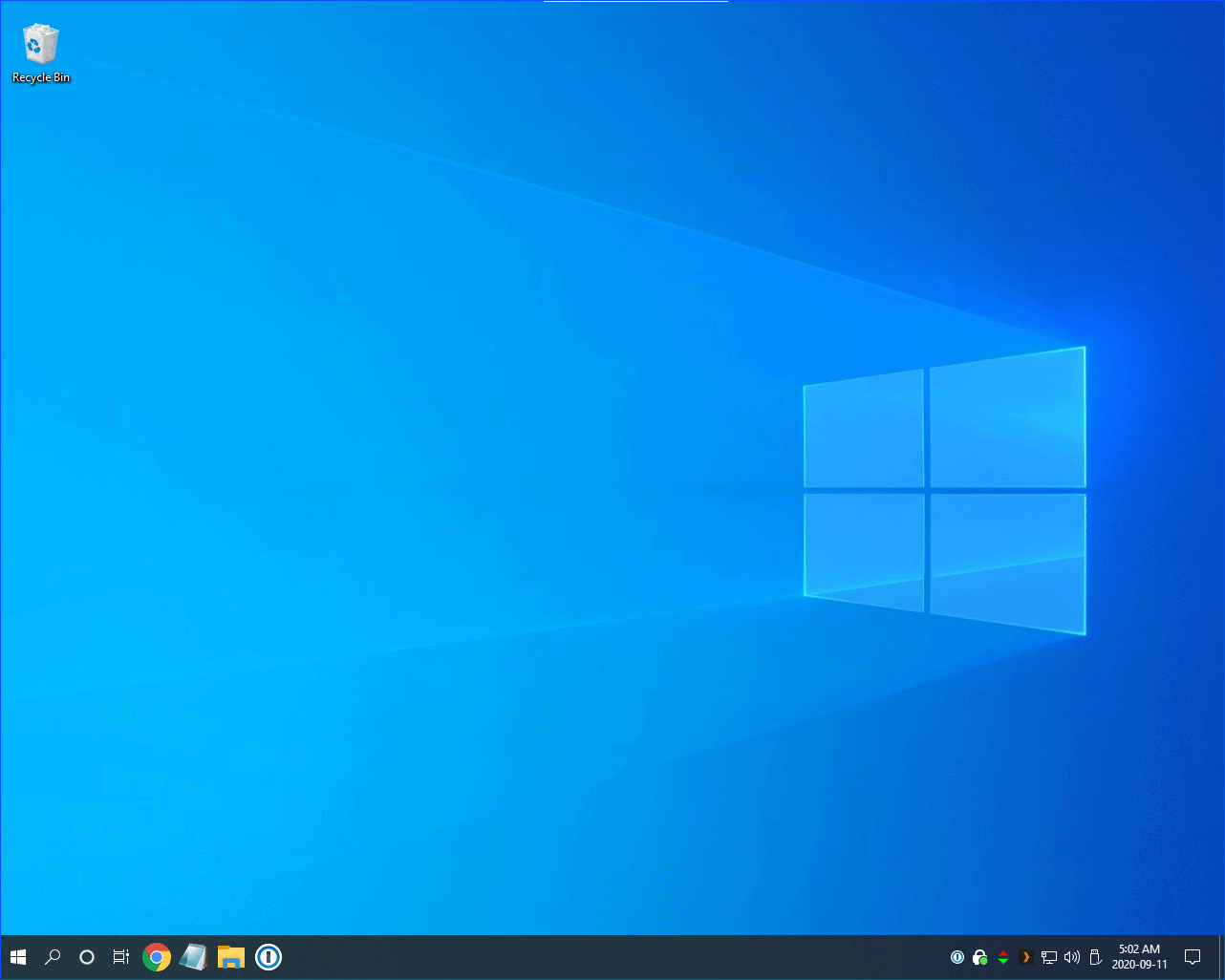
Task: Open network status in system tray
Action: (1048, 957)
